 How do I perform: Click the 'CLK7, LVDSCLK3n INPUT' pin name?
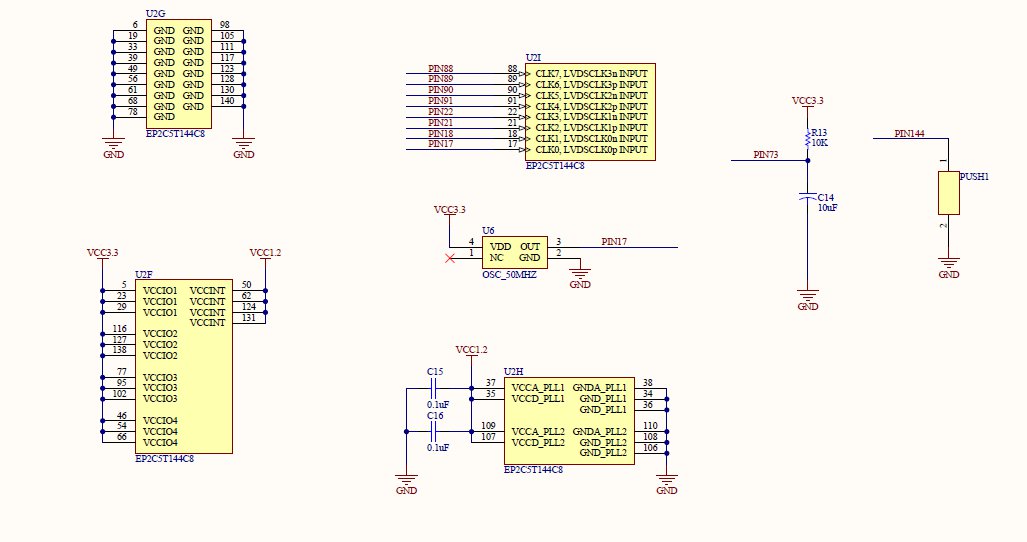click(591, 74)
